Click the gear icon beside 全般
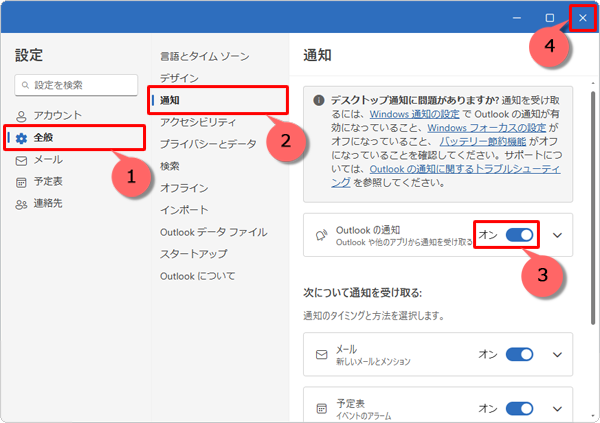The image size is (600, 423). [x=21, y=138]
